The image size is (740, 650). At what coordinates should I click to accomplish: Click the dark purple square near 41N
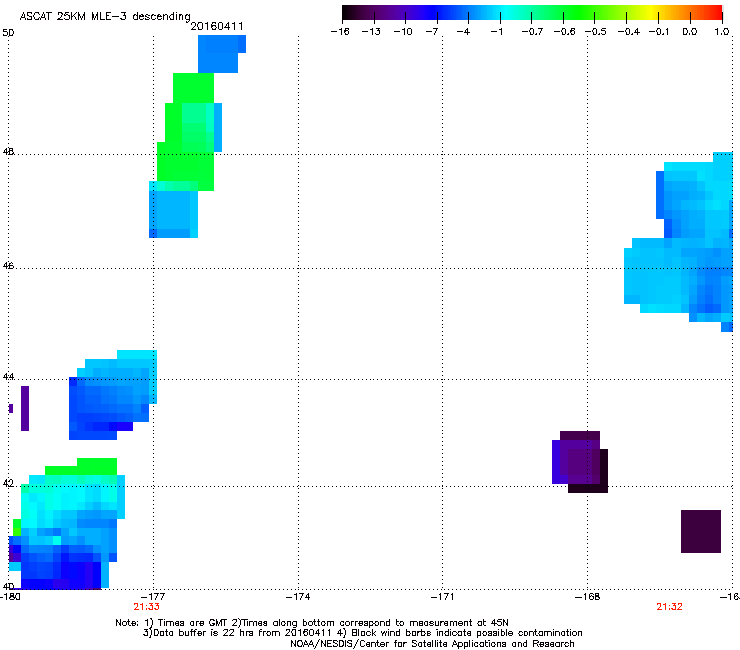[701, 531]
